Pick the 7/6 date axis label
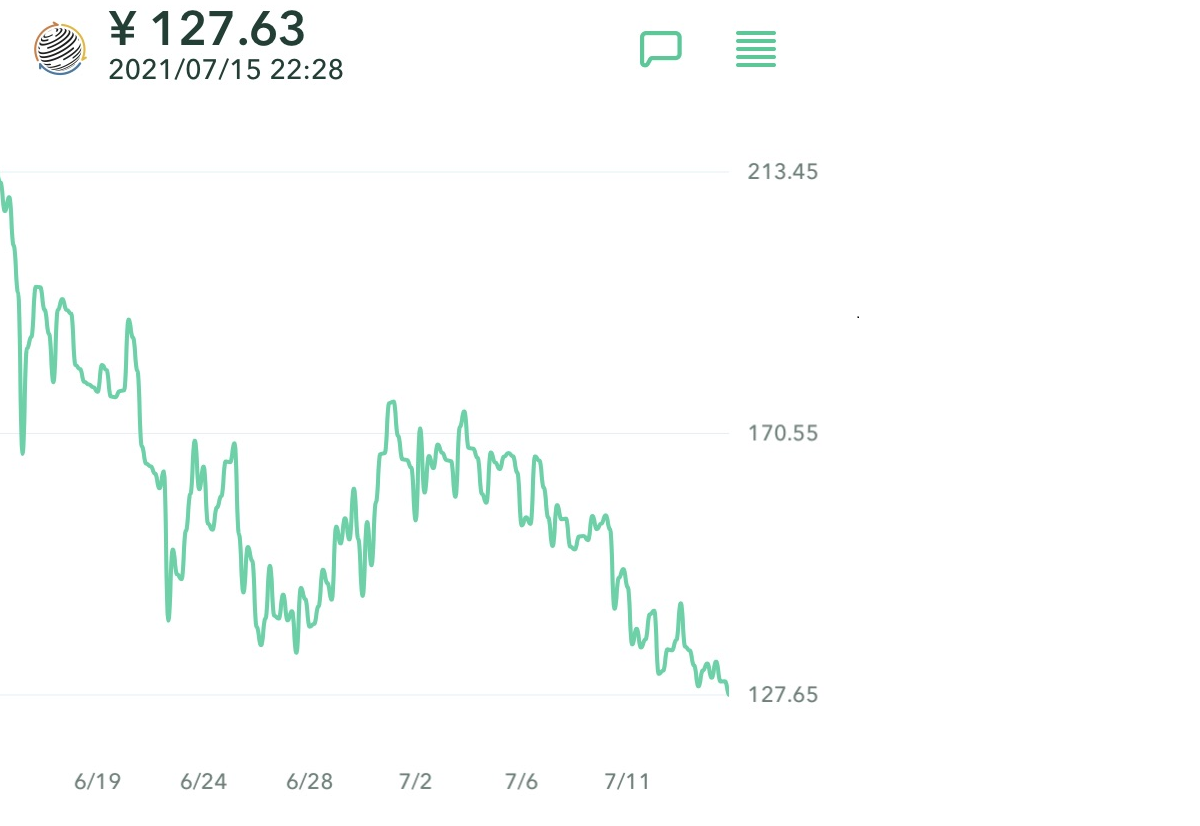Viewport: 1200px width, 826px height. (521, 782)
